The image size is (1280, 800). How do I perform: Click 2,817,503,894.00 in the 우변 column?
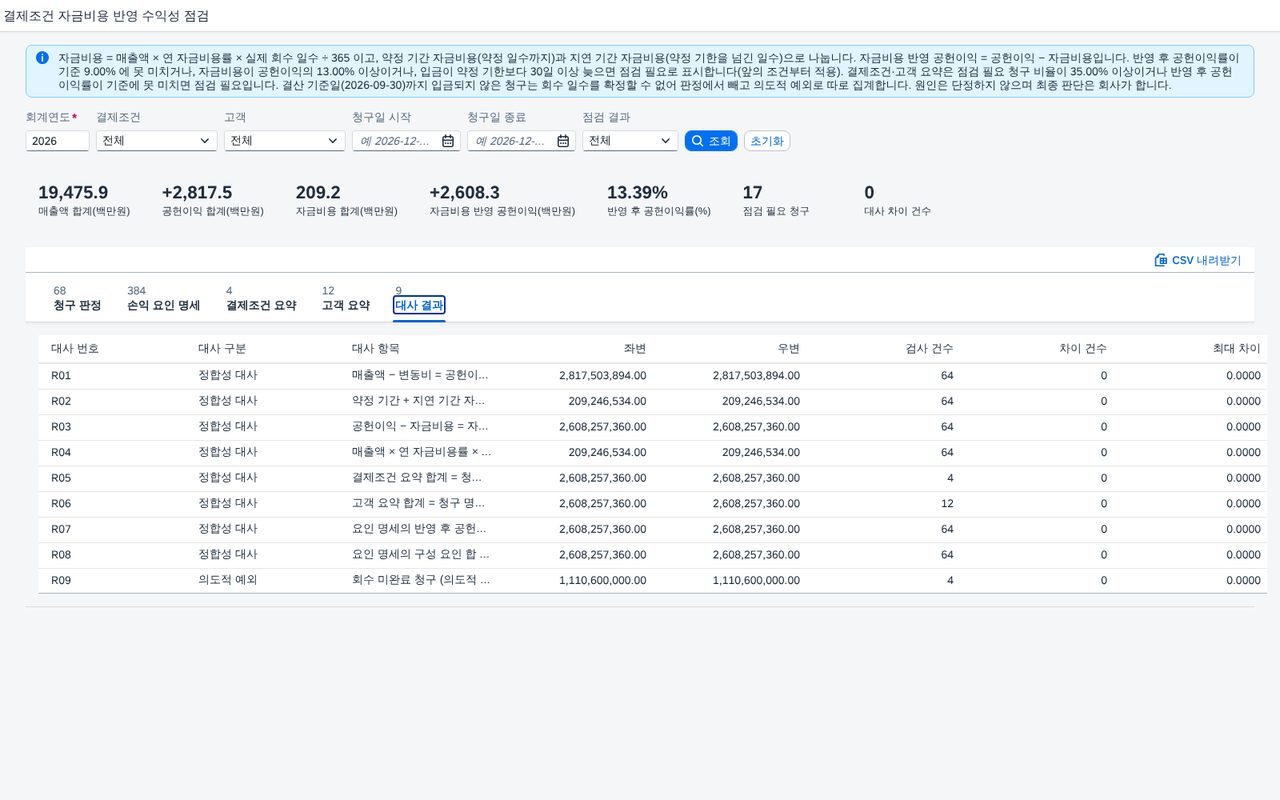(756, 375)
